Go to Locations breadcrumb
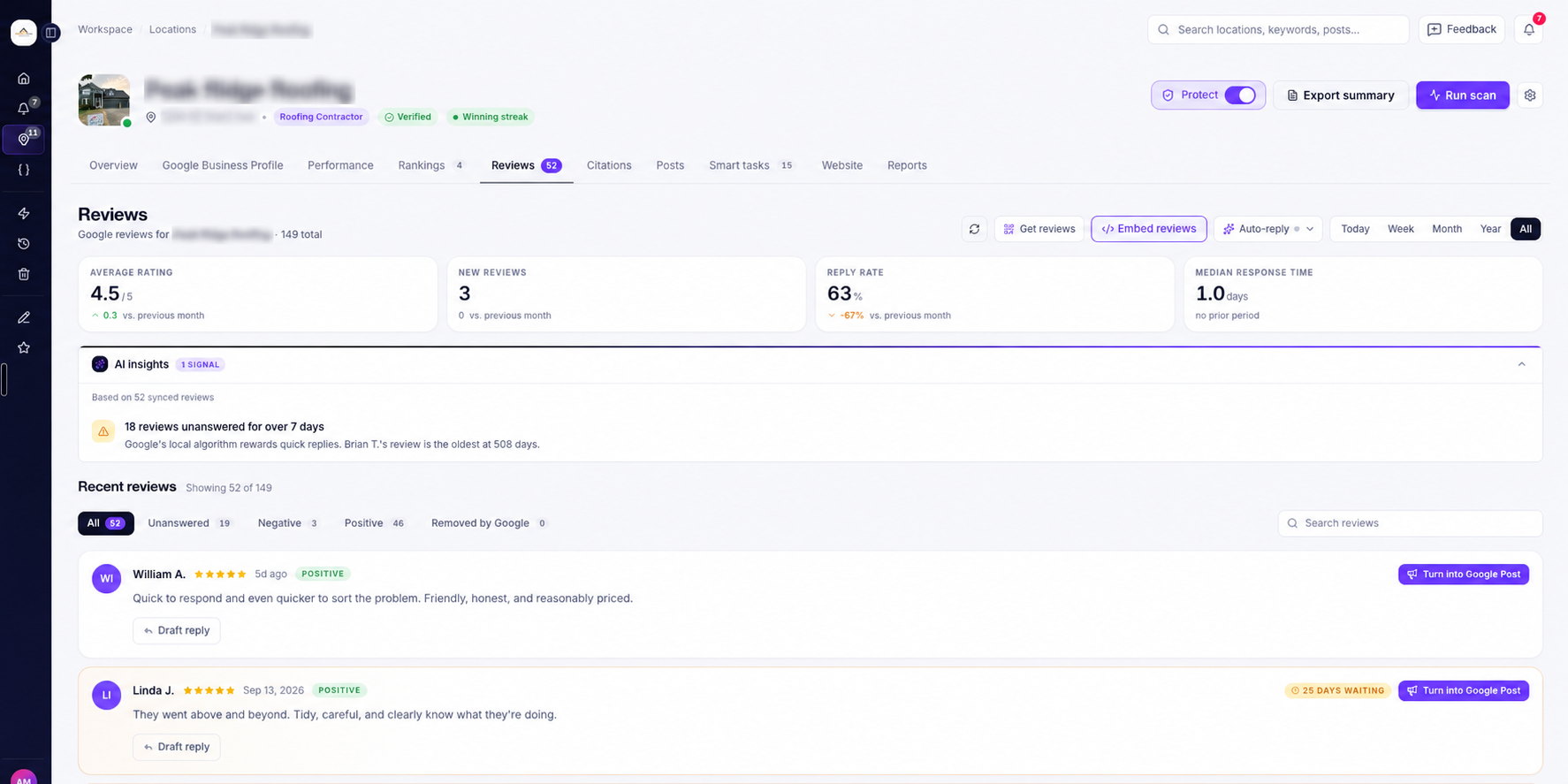Viewport: 1568px width, 784px height. (x=172, y=29)
